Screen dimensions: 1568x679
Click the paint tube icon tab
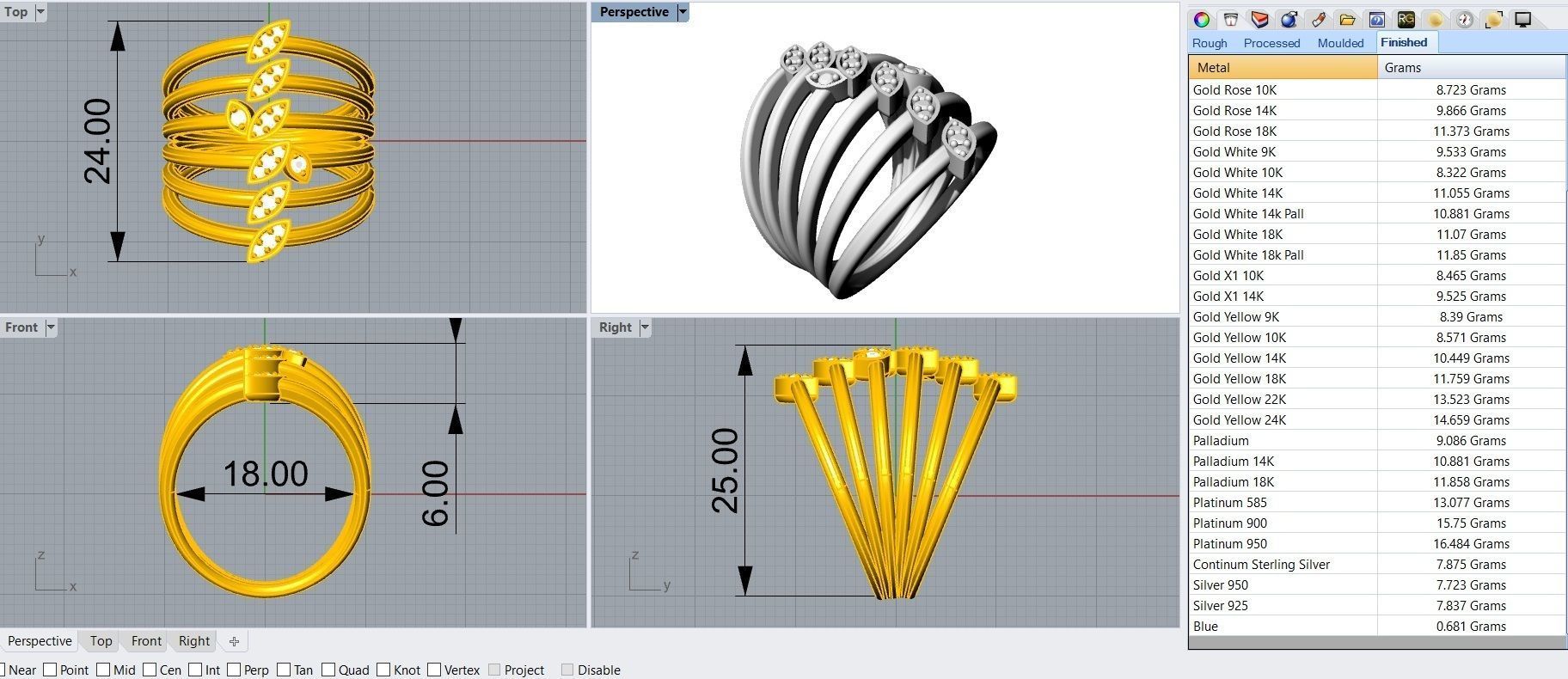point(1318,19)
